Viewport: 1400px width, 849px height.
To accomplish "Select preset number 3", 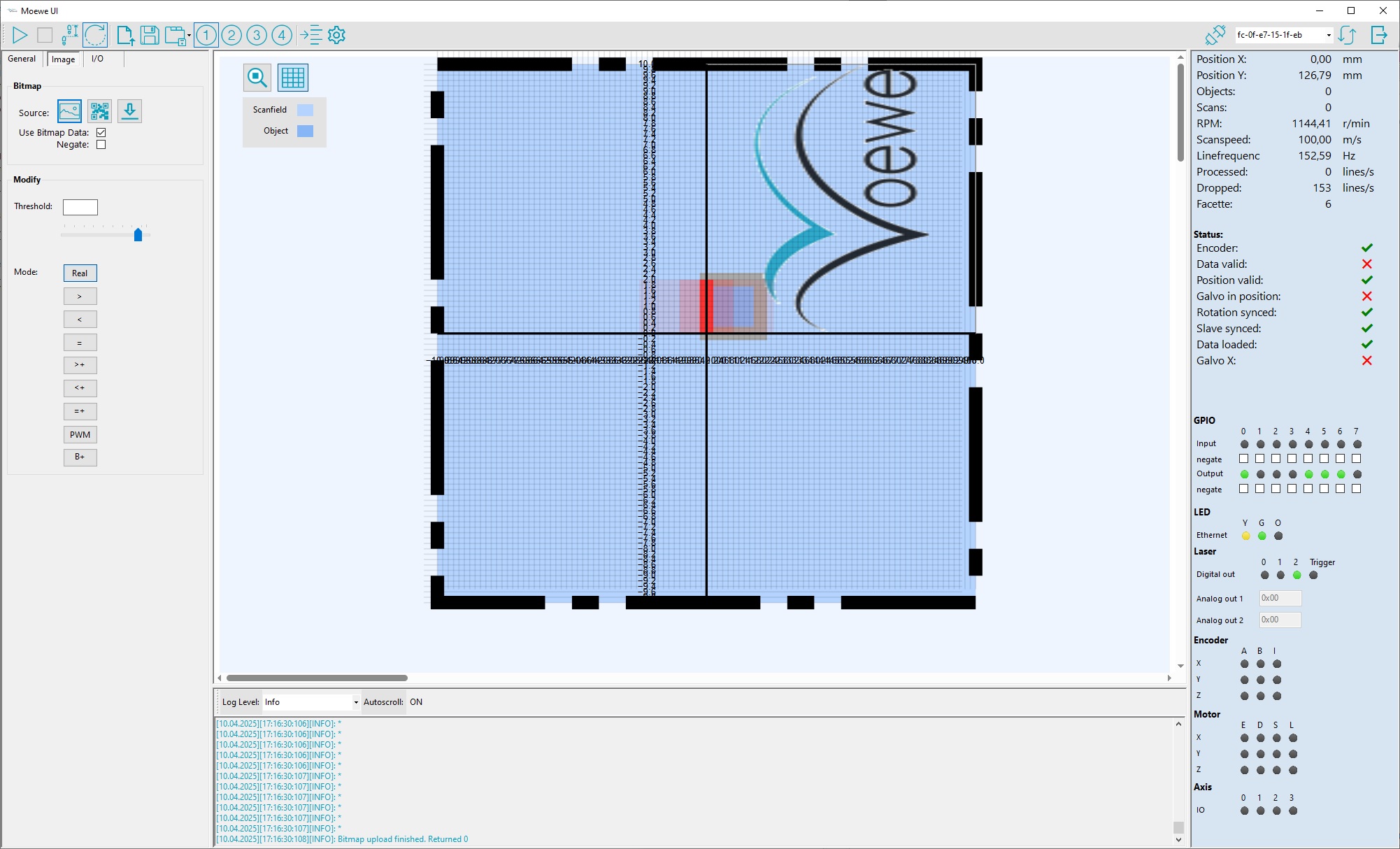I will click(257, 35).
